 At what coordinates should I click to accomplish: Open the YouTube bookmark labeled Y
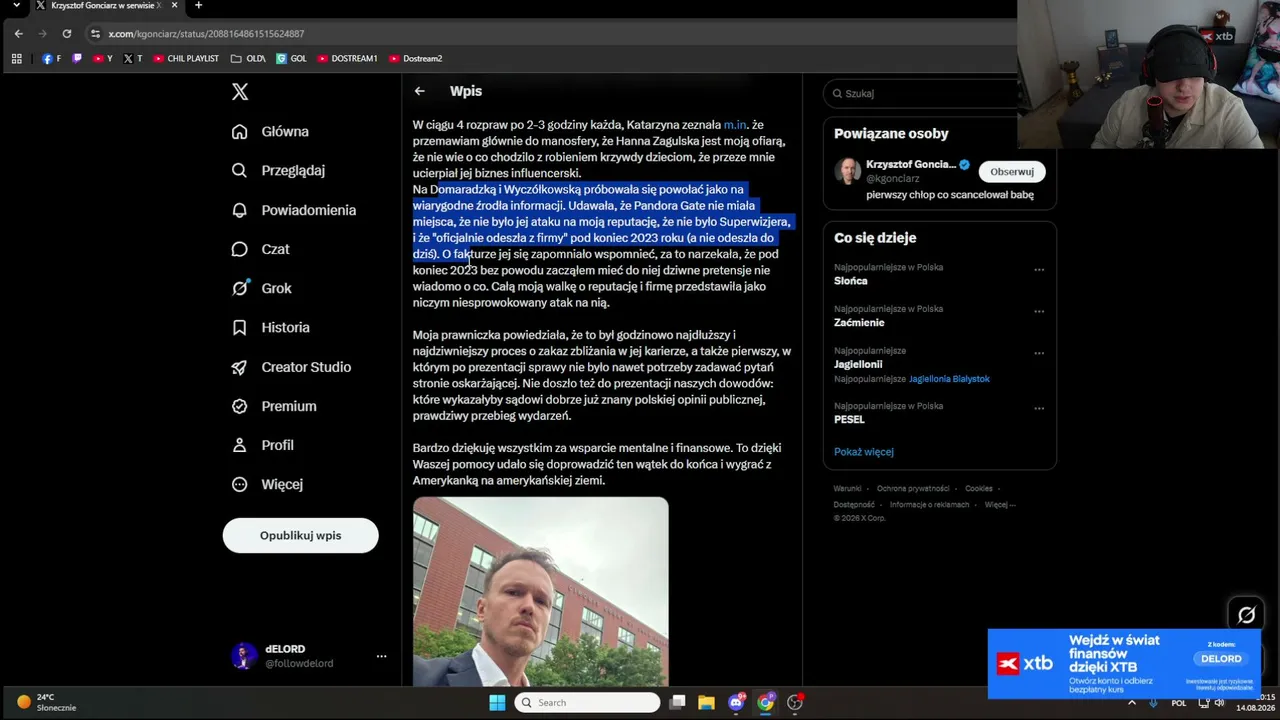click(x=103, y=59)
